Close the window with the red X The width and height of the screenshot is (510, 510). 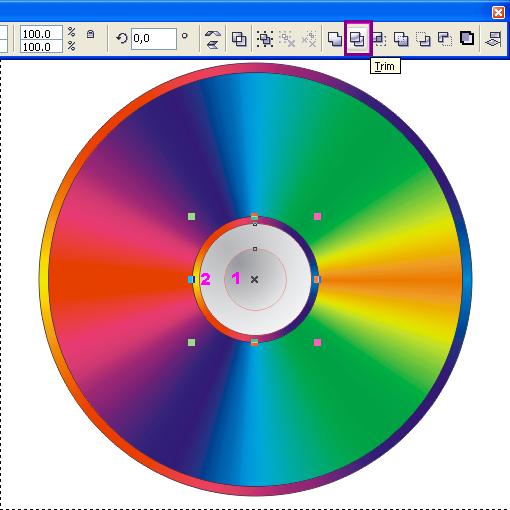point(499,13)
